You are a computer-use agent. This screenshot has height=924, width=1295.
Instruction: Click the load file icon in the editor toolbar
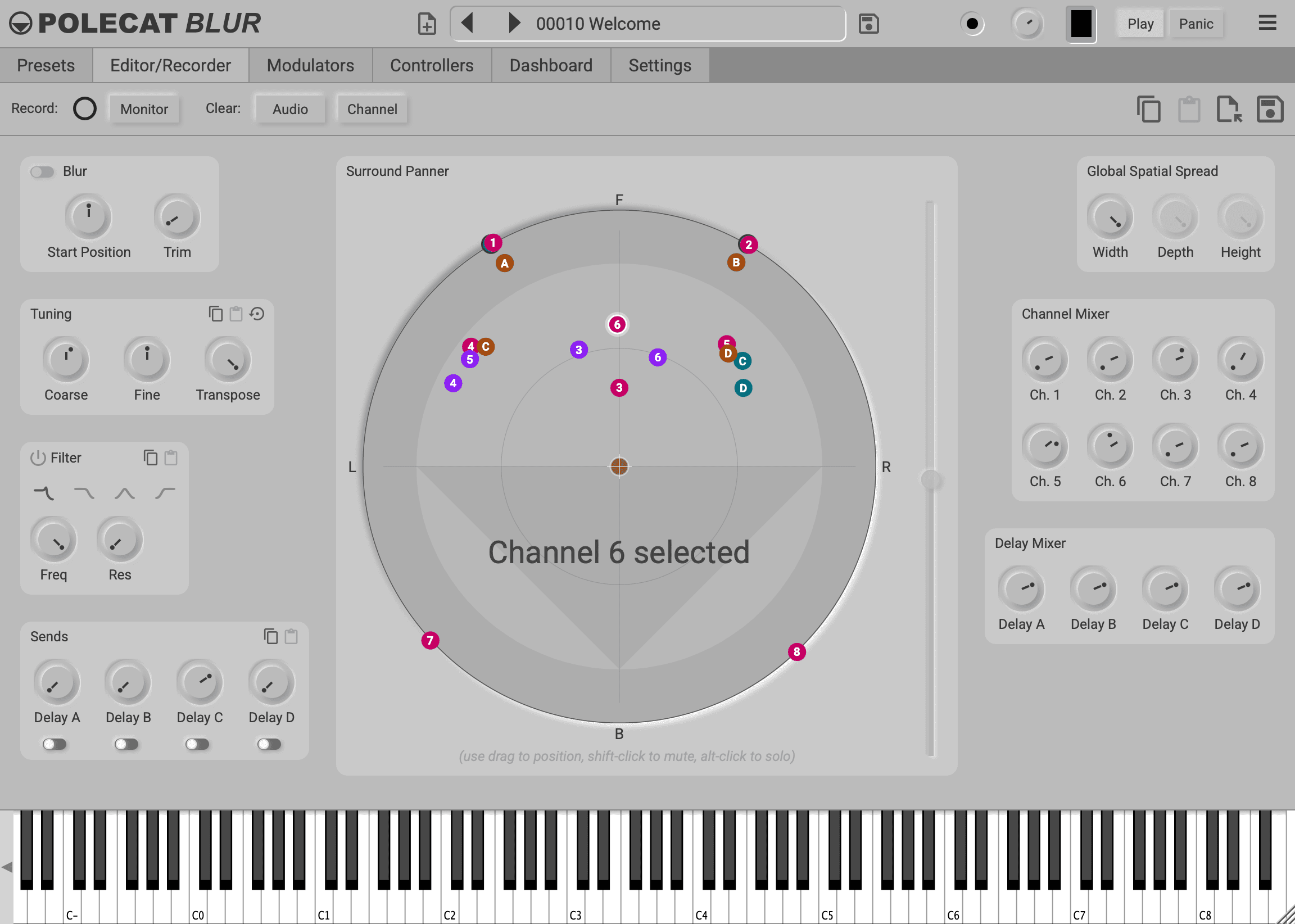click(x=1229, y=109)
